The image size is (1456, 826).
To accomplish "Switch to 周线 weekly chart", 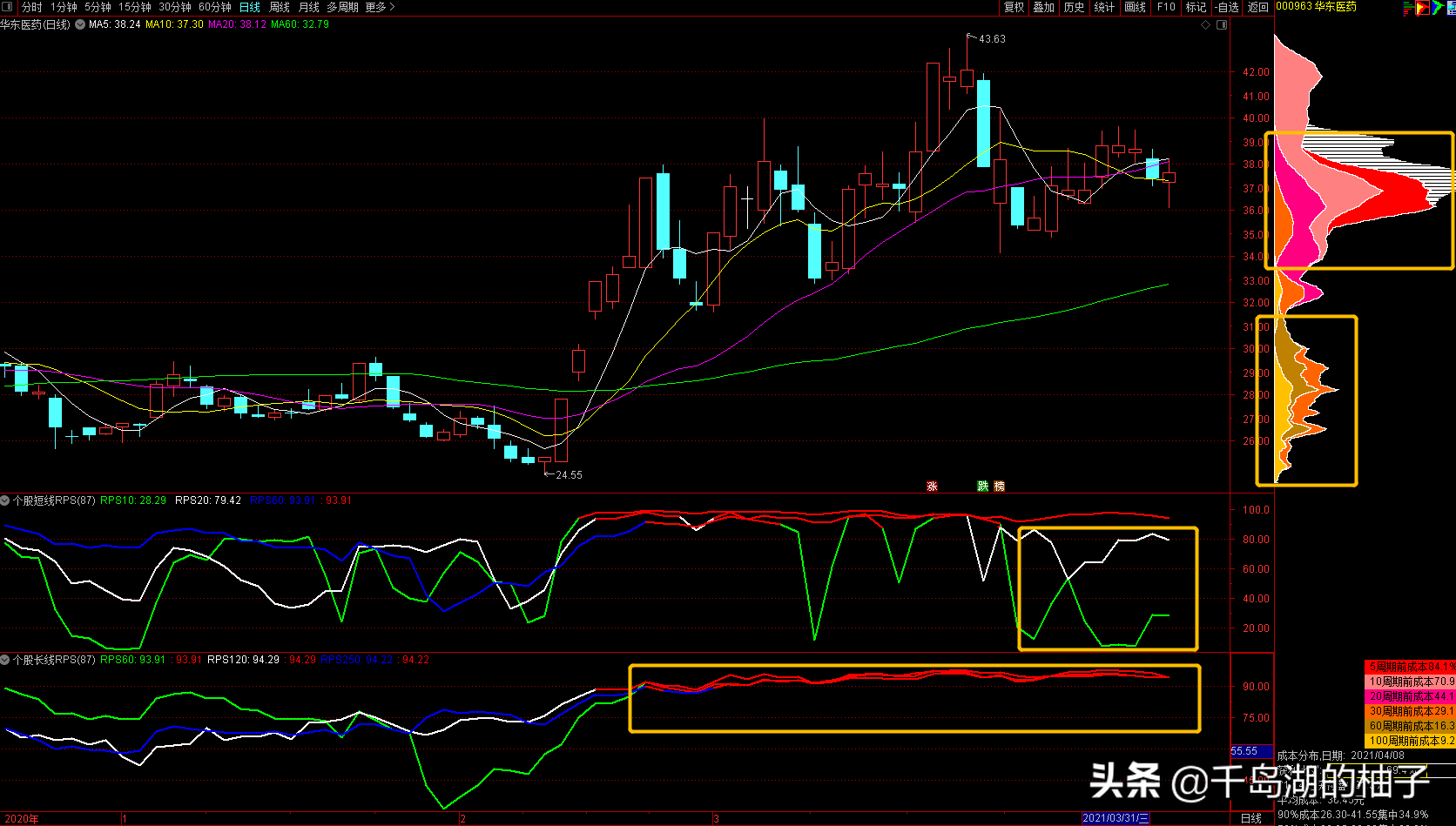I will (x=280, y=7).
